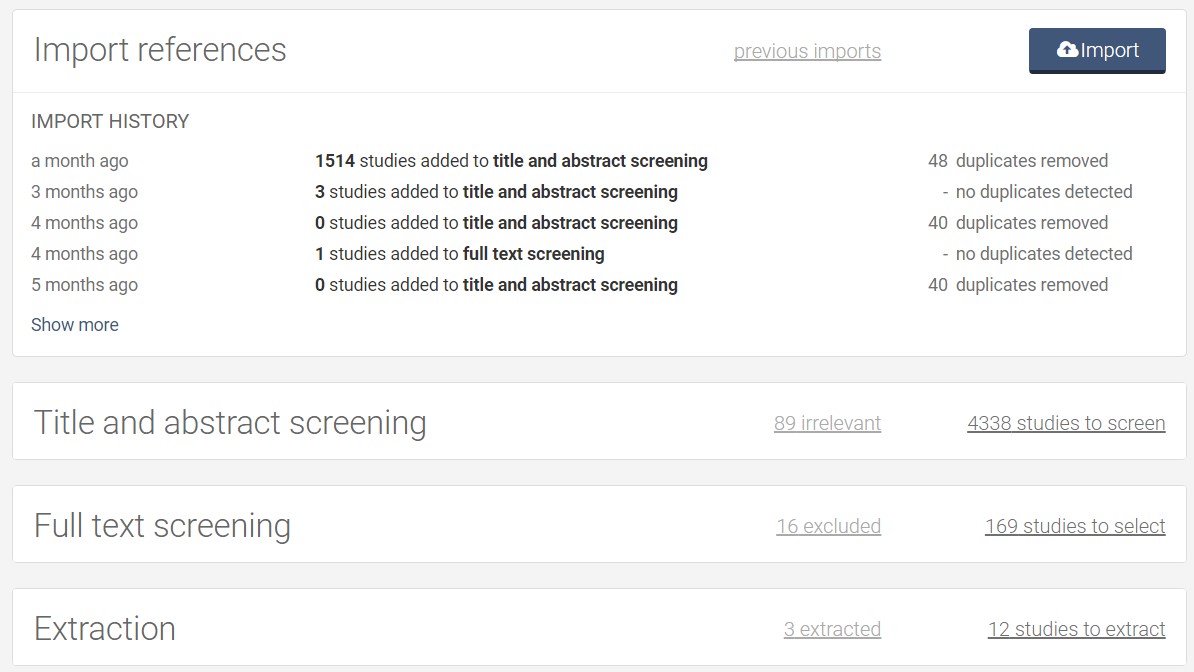Click the IMPORT HISTORY label
1194x672 pixels.
tap(110, 122)
